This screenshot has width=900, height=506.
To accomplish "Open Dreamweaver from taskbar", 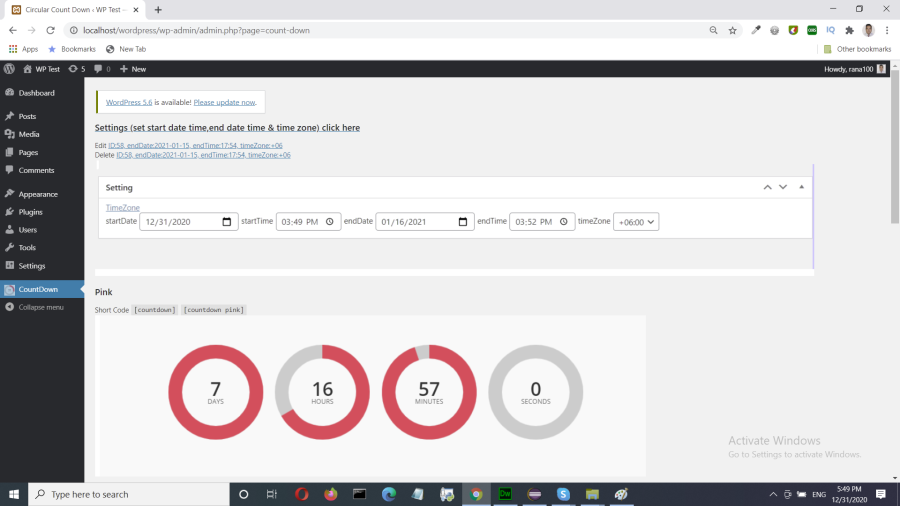I will [505, 494].
